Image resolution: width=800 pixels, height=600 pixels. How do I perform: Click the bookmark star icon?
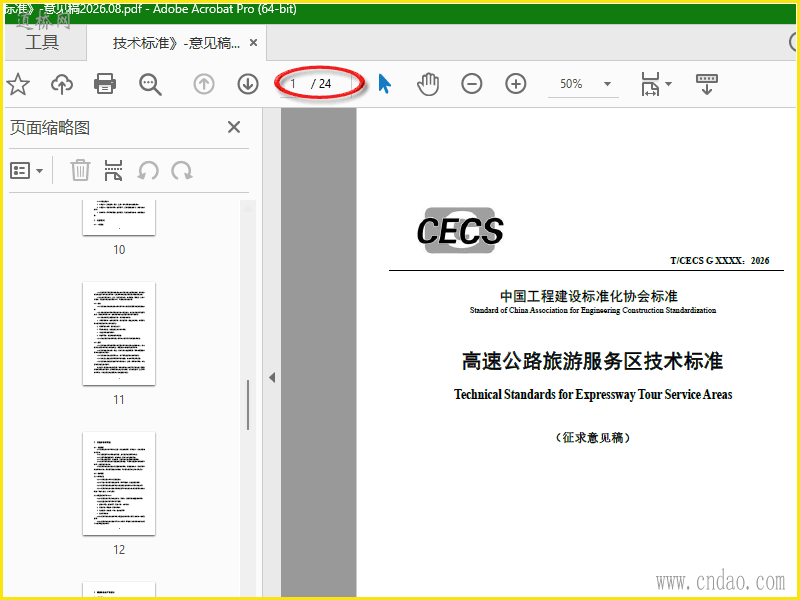click(x=18, y=84)
